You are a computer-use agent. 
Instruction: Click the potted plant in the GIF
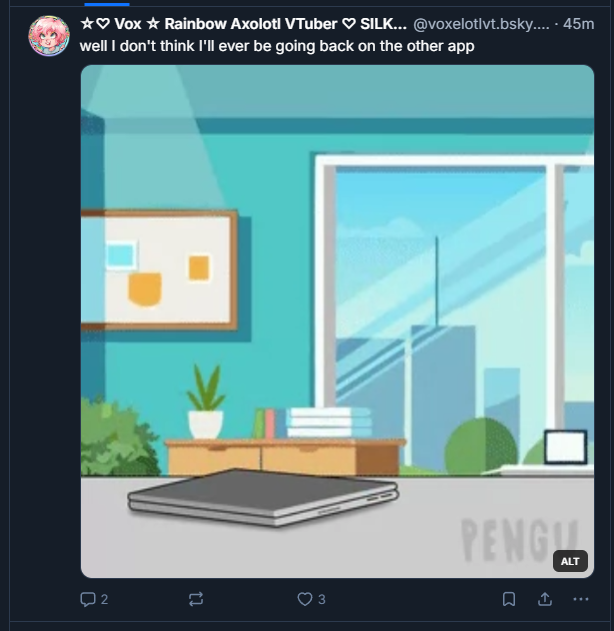click(x=206, y=402)
